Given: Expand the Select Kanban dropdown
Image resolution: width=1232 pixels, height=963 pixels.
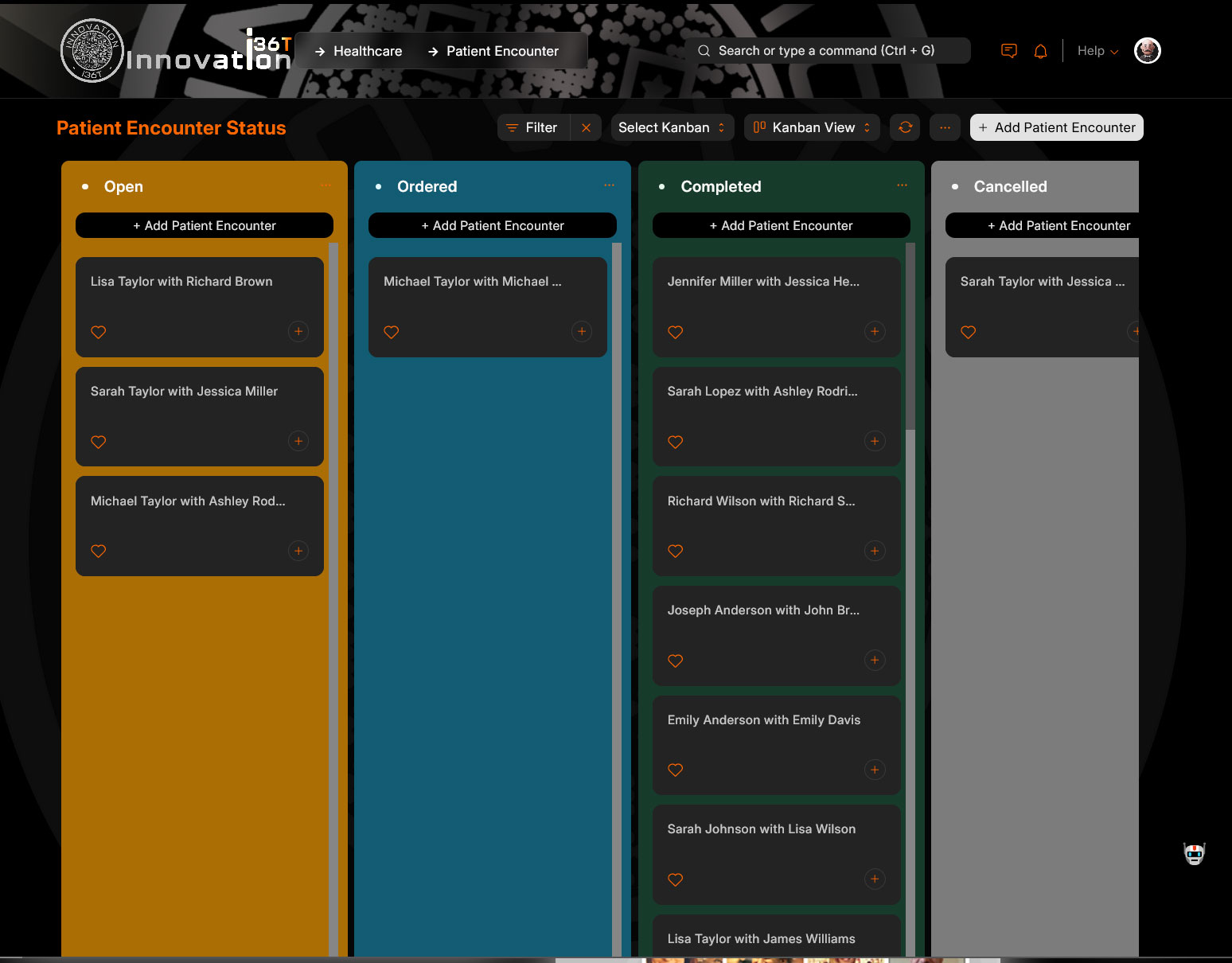Looking at the screenshot, I should coord(671,127).
